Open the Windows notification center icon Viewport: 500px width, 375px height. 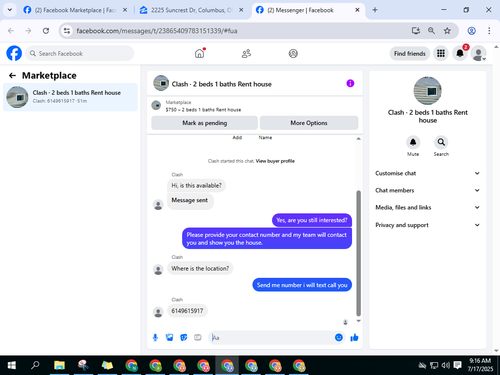pos(457,365)
